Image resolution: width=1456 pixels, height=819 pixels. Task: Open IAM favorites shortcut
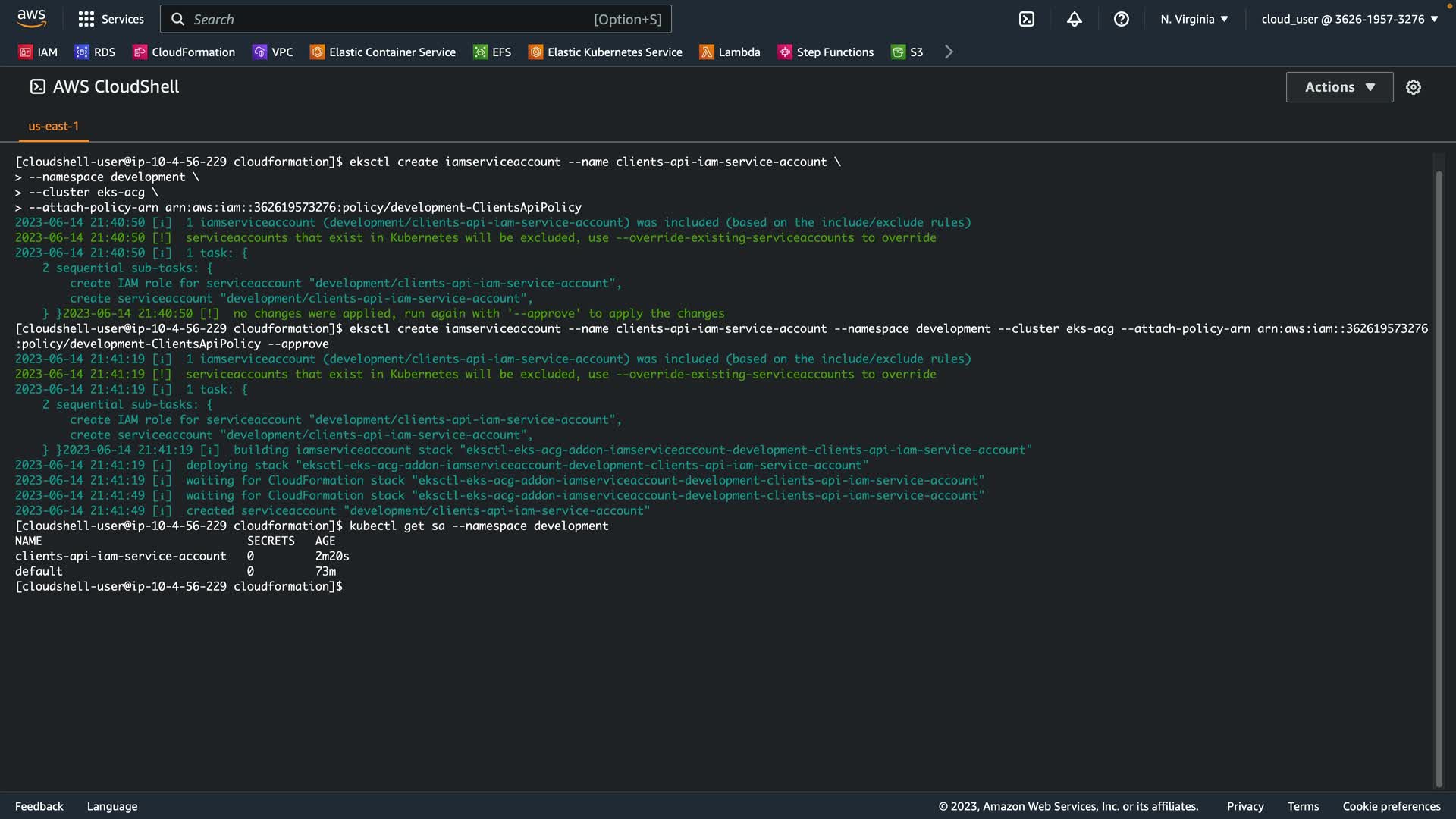tap(38, 52)
